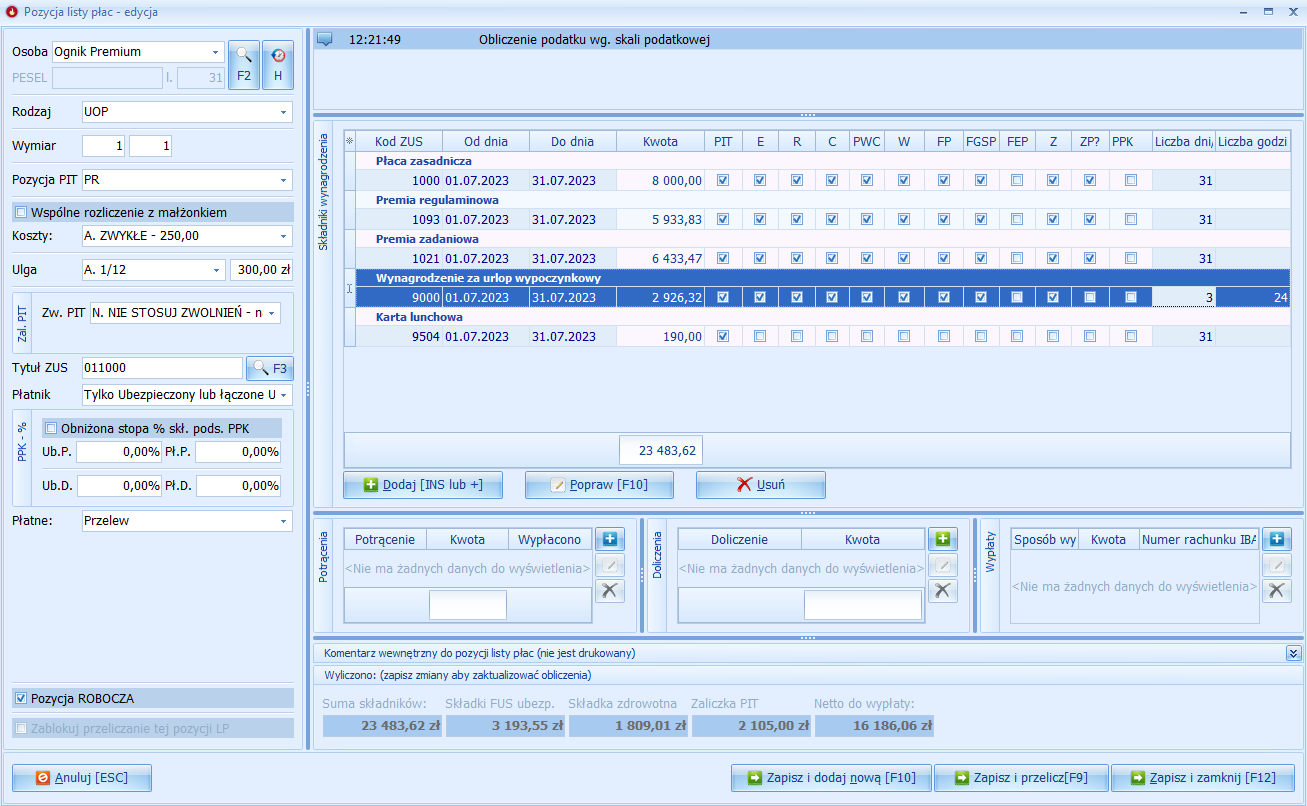Click the Wypłaty edit pencil icon
This screenshot has width=1307, height=806.
(1276, 565)
